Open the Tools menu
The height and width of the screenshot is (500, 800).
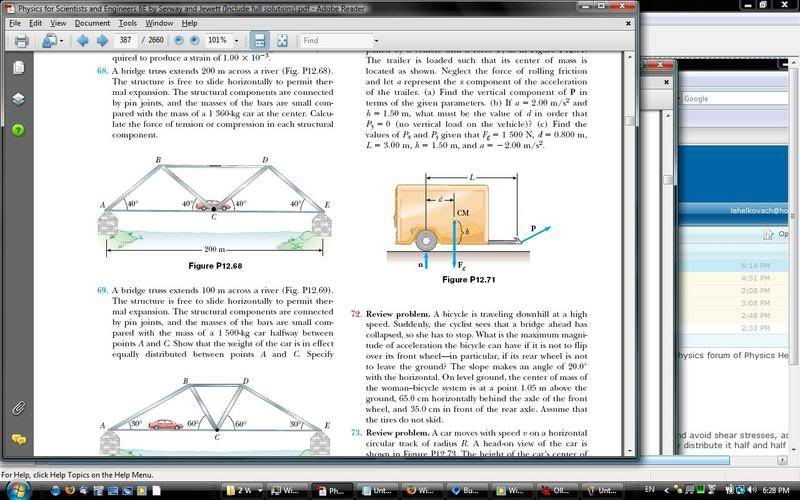pos(127,22)
